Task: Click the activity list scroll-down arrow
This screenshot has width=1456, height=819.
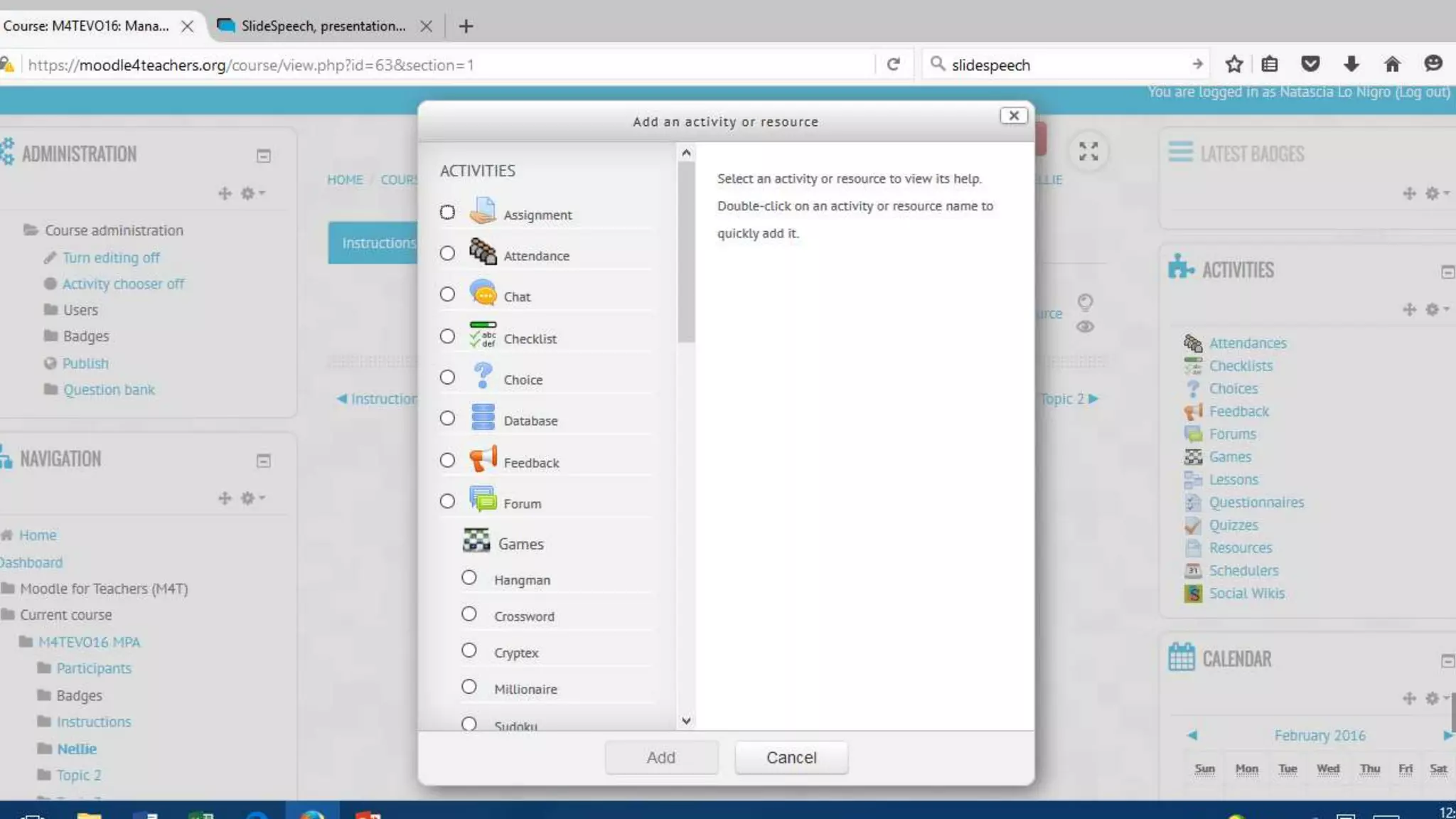Action: pyautogui.click(x=686, y=721)
